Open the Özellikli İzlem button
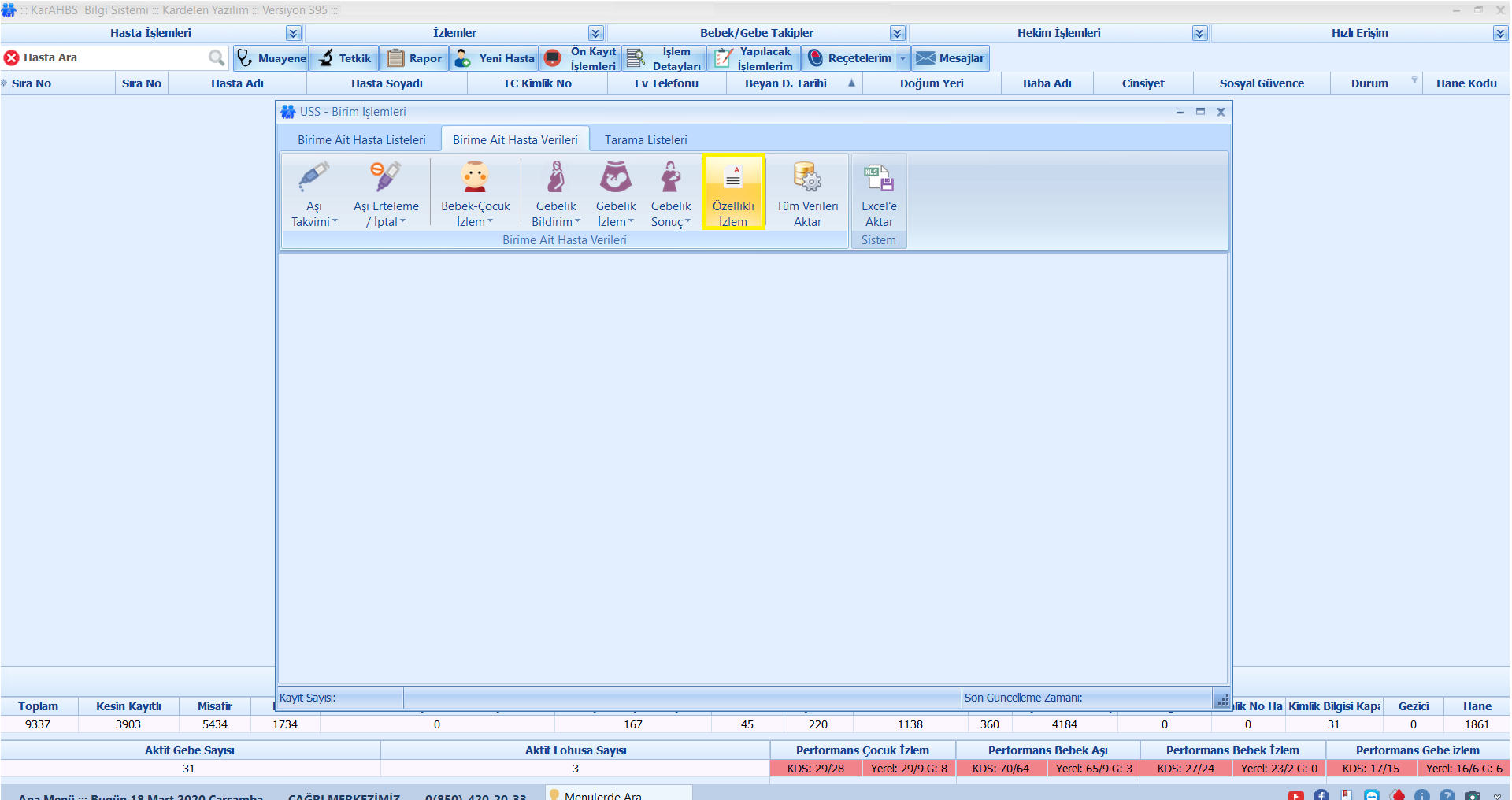 pos(733,193)
